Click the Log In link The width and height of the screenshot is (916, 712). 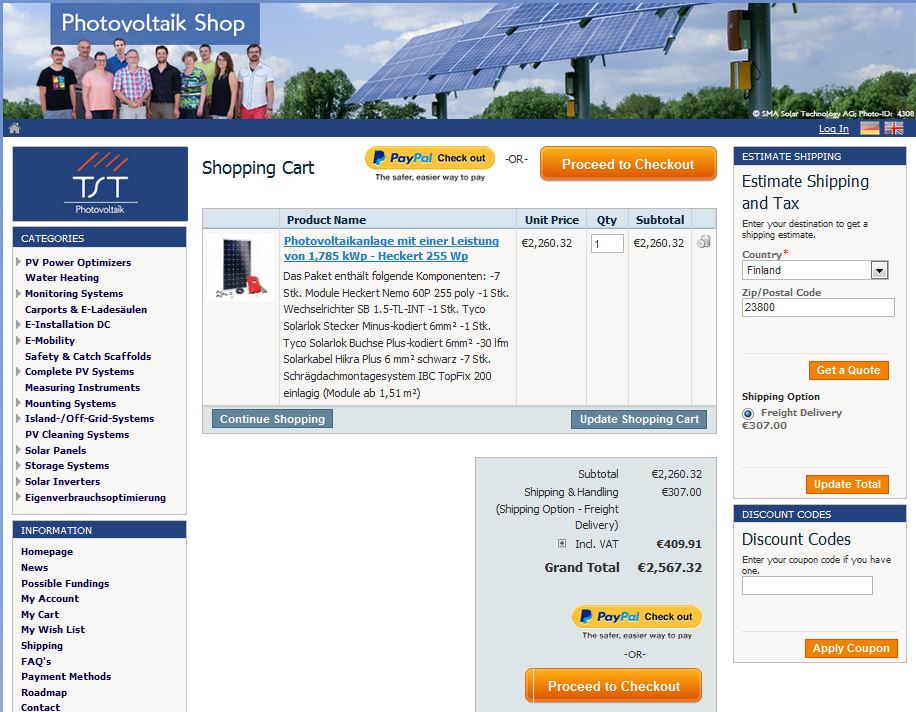tap(834, 128)
